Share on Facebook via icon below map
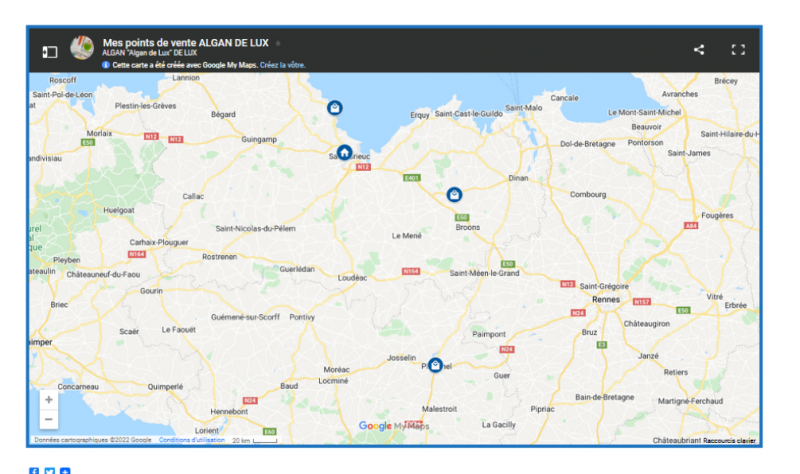 tap(34, 471)
